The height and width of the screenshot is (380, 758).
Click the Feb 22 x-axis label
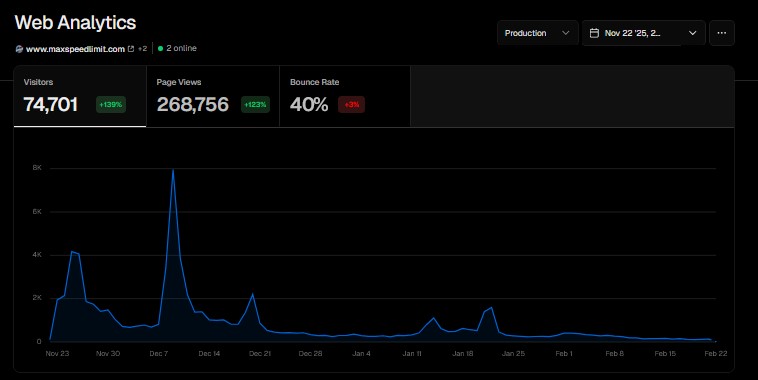(715, 353)
